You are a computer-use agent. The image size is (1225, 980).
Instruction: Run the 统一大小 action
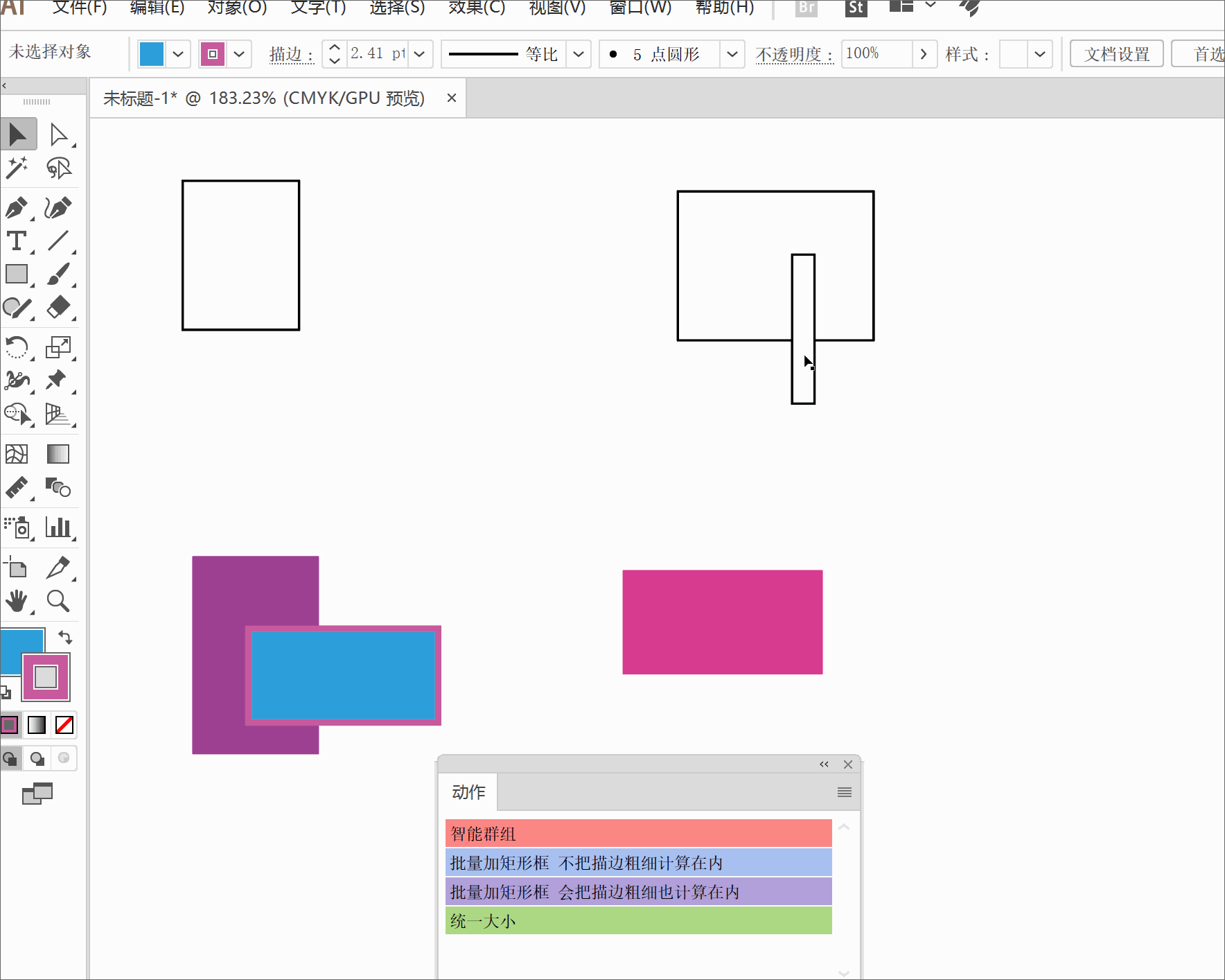pyautogui.click(x=638, y=921)
